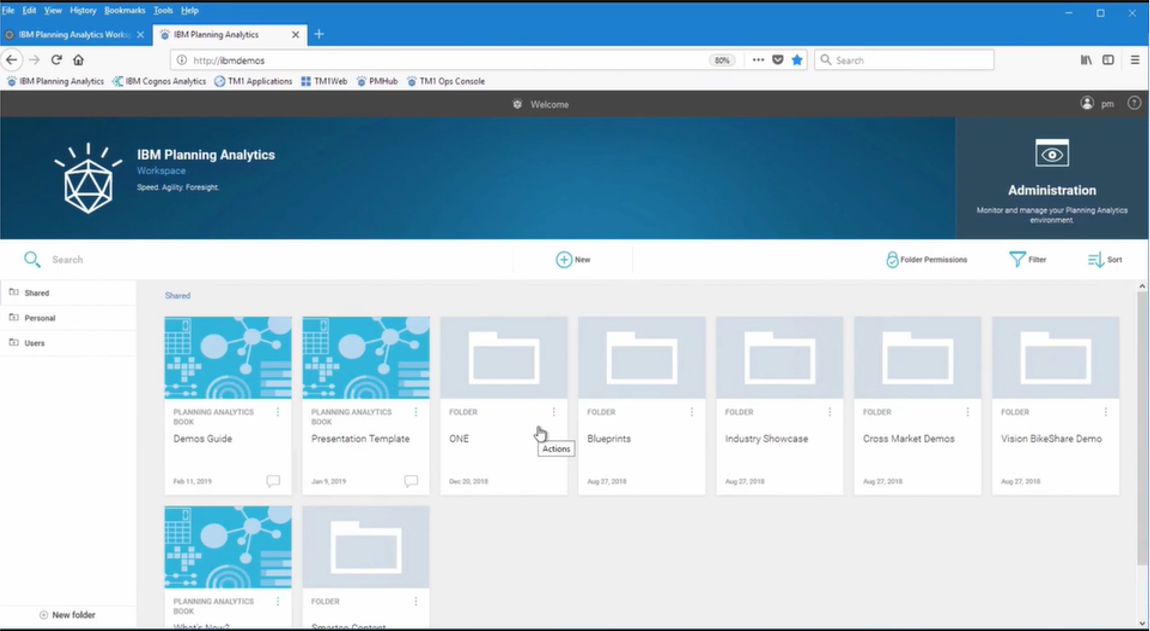
Task: Open the History menu
Action: click(83, 10)
